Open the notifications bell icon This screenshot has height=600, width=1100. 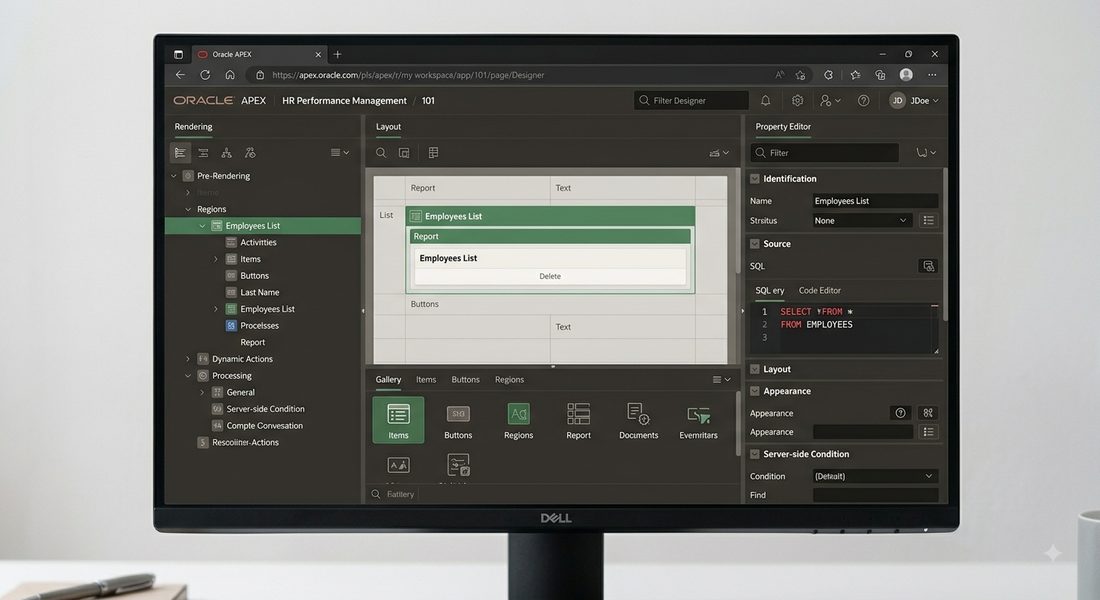click(765, 101)
